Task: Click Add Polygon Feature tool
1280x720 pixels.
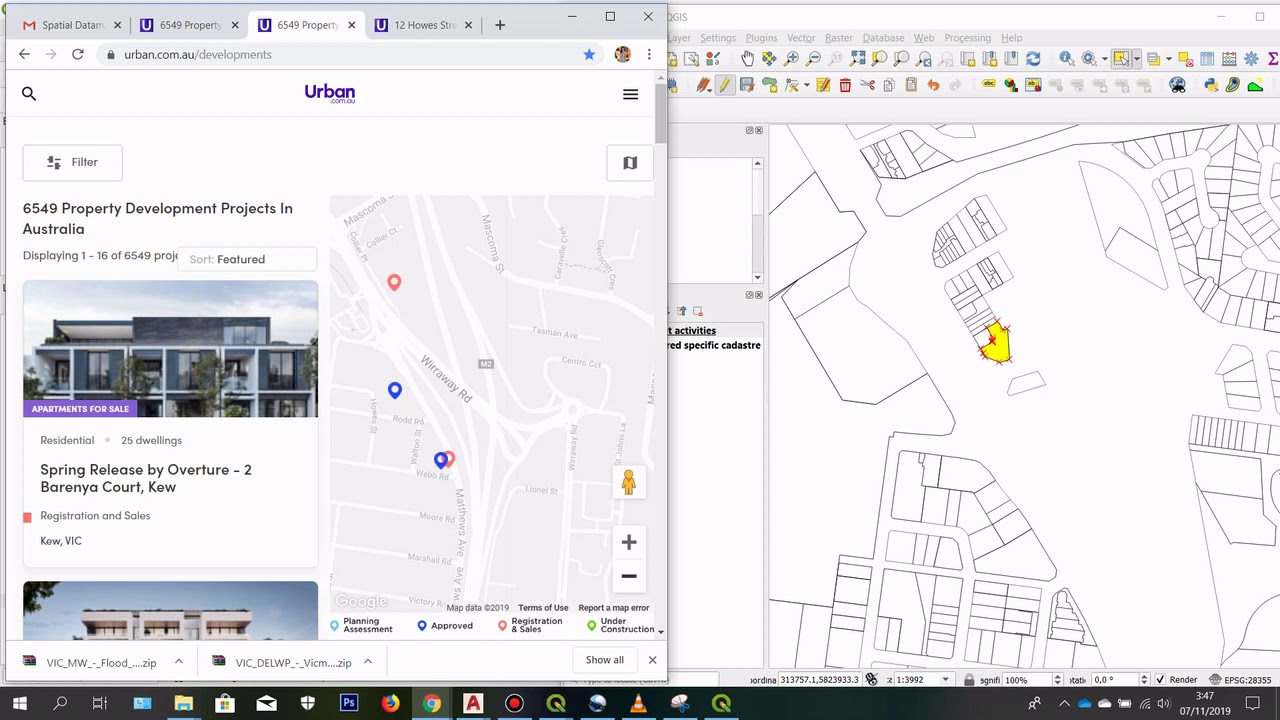Action: 768,85
